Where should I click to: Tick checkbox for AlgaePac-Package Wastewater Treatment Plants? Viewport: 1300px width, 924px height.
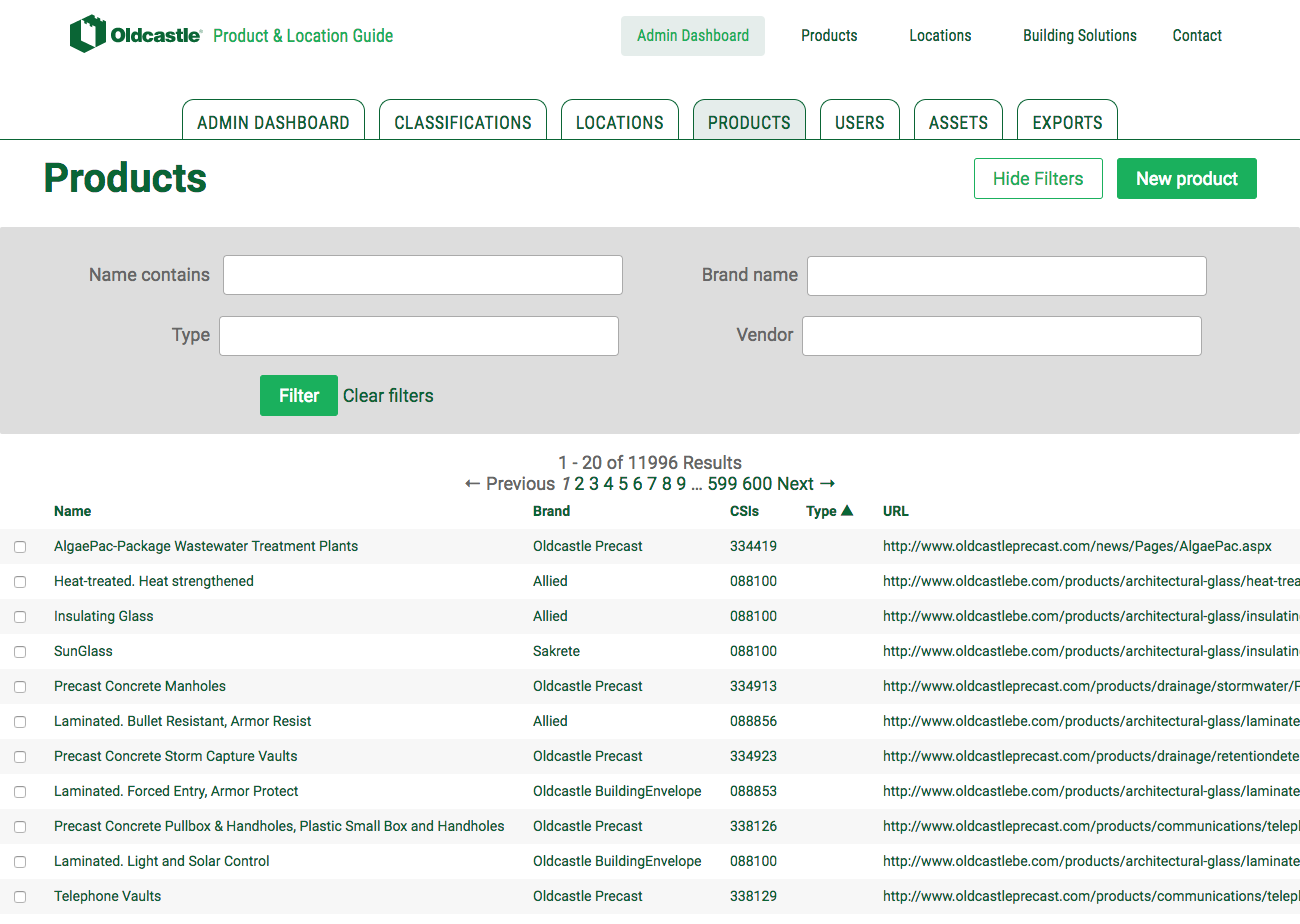point(20,547)
